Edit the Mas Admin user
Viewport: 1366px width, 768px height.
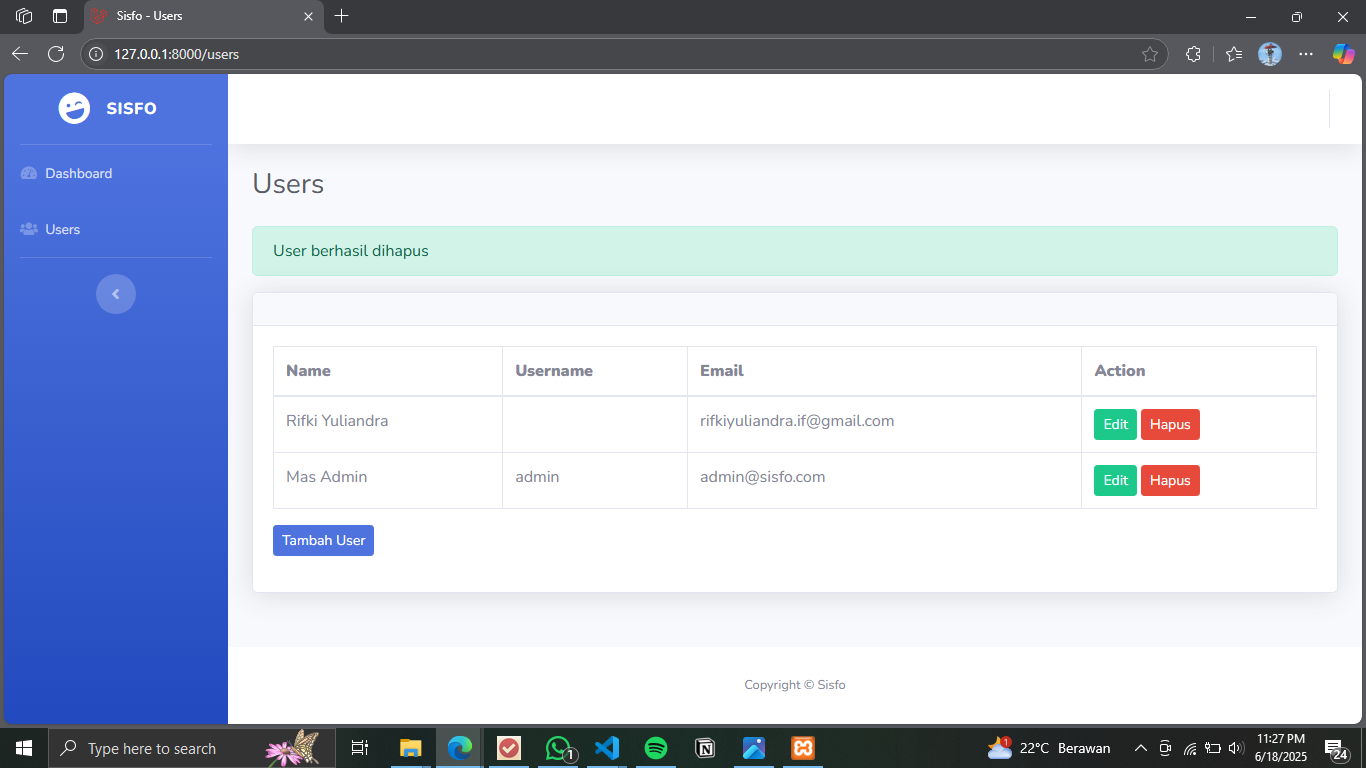1115,480
